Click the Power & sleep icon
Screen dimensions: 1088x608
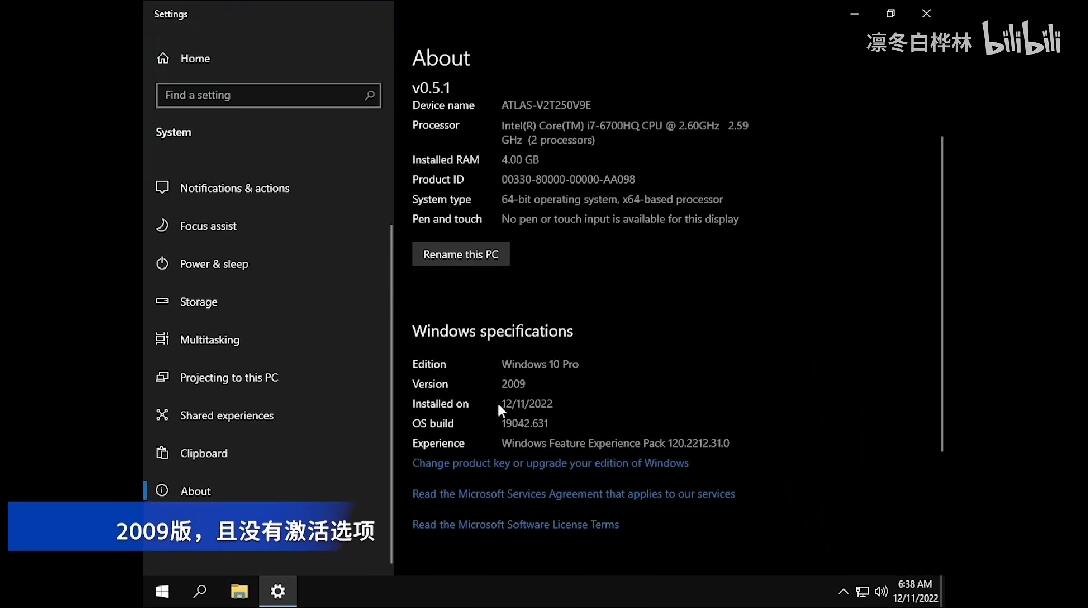click(162, 264)
